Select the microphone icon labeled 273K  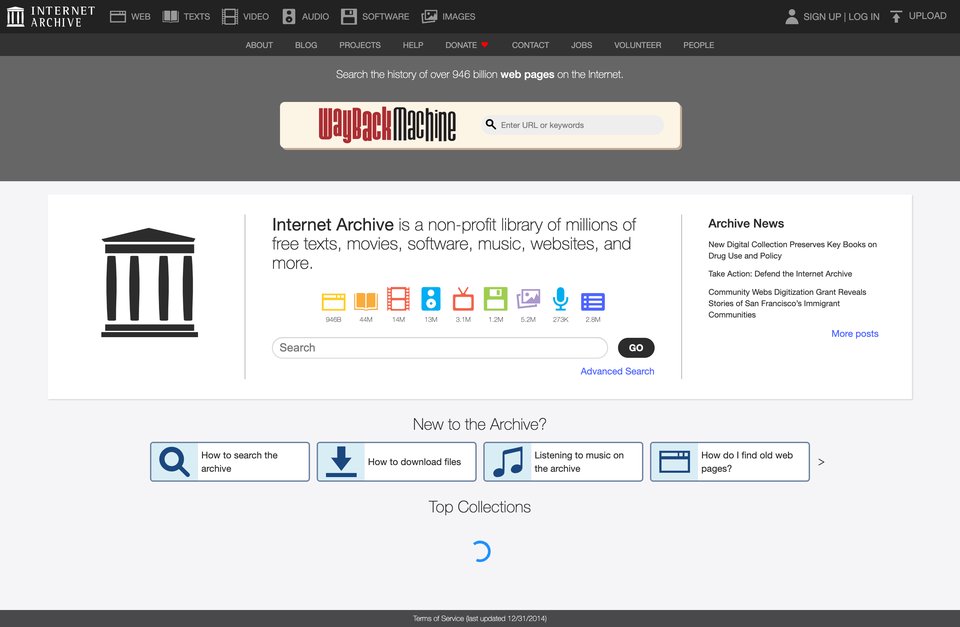click(x=560, y=299)
